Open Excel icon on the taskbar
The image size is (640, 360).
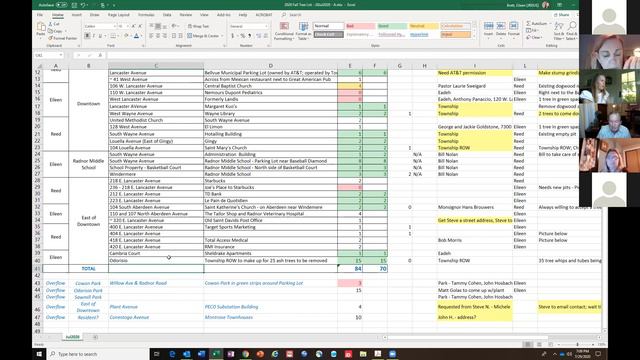pos(216,354)
